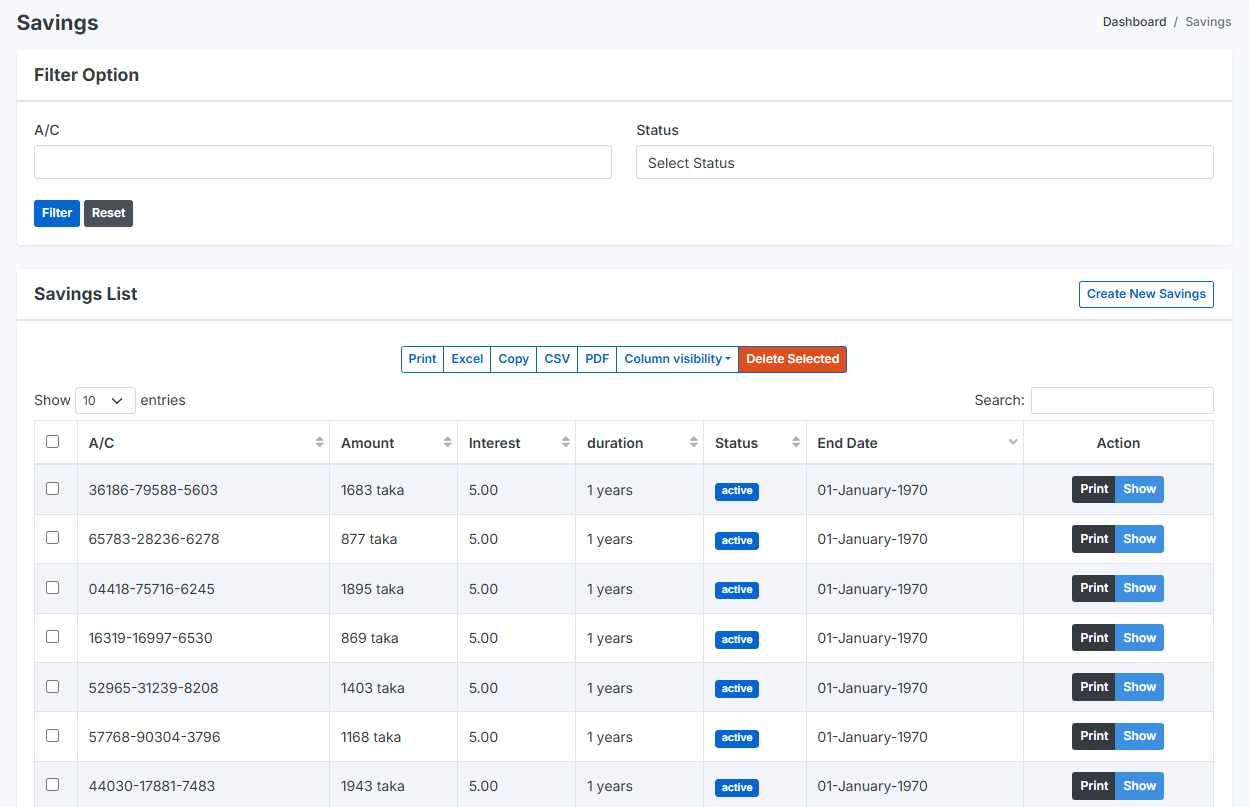Click the amount 1943 taka

tap(373, 787)
